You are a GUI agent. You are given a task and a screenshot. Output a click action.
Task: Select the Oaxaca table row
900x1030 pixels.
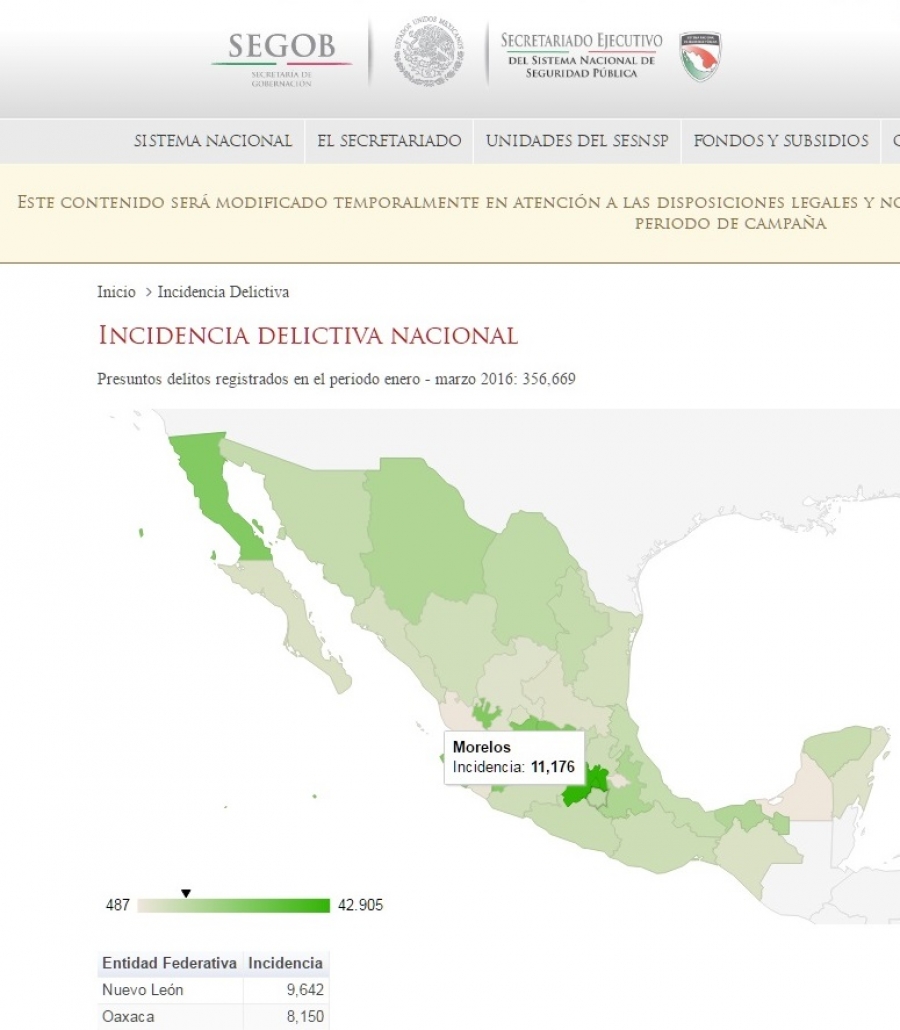point(214,1016)
